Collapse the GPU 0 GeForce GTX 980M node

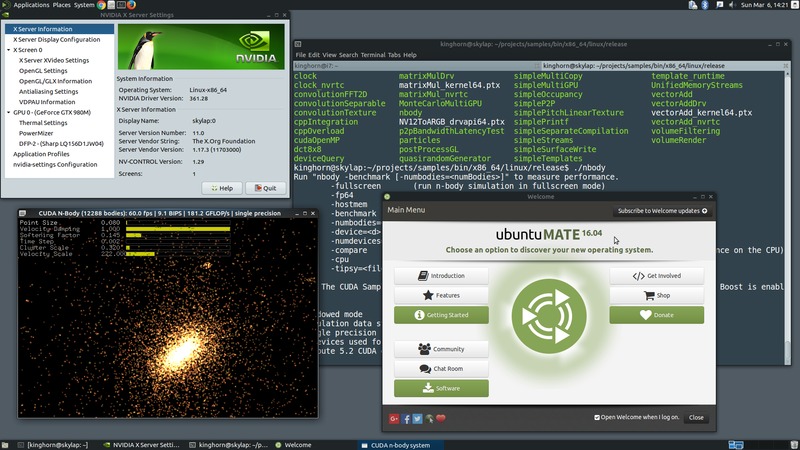(x=9, y=112)
